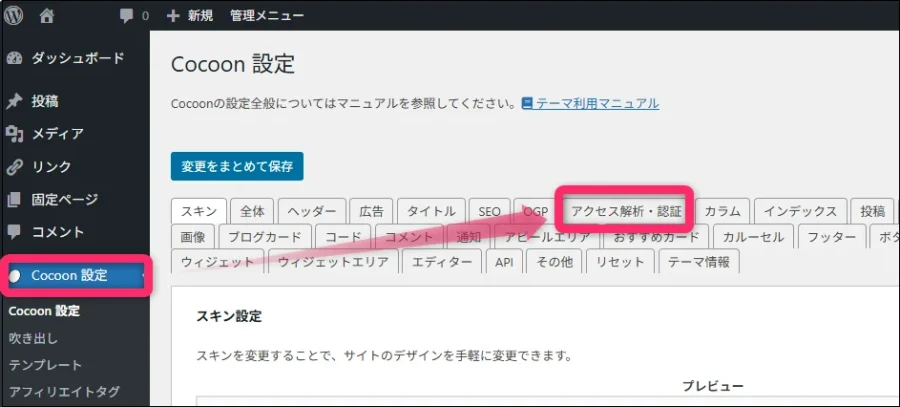
Task: Click the メディア media icon
Action: [x=14, y=134]
